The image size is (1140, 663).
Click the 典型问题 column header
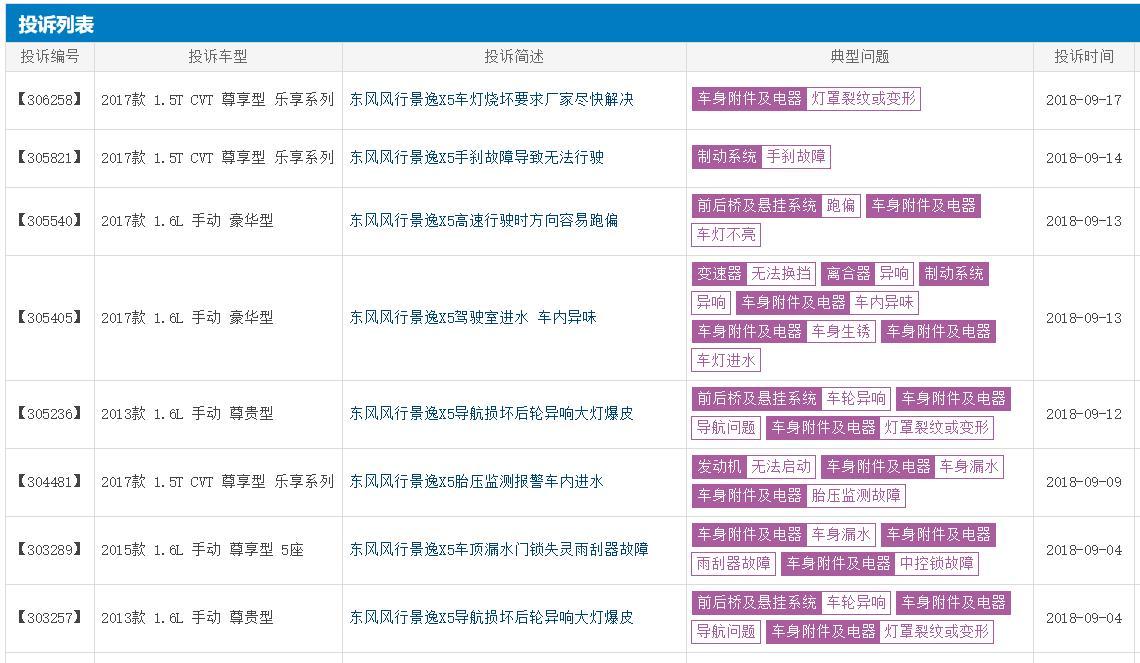tap(860, 57)
